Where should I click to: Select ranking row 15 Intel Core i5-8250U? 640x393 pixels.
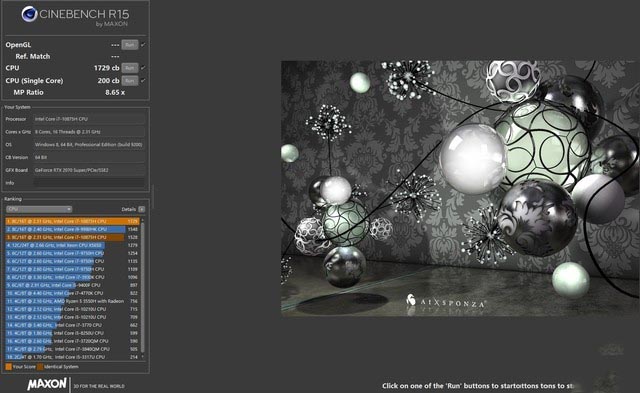(x=72, y=333)
